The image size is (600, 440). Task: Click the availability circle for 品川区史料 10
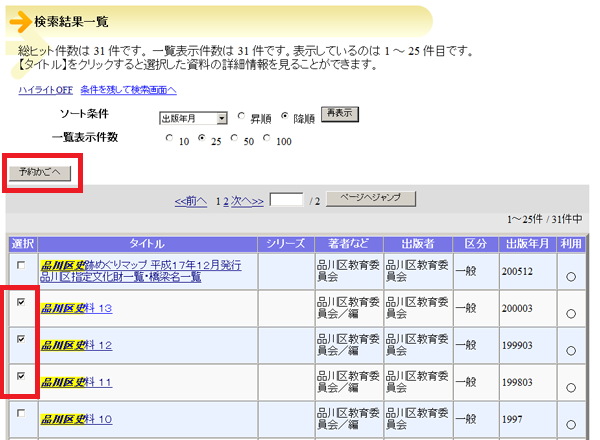pyautogui.click(x=571, y=425)
